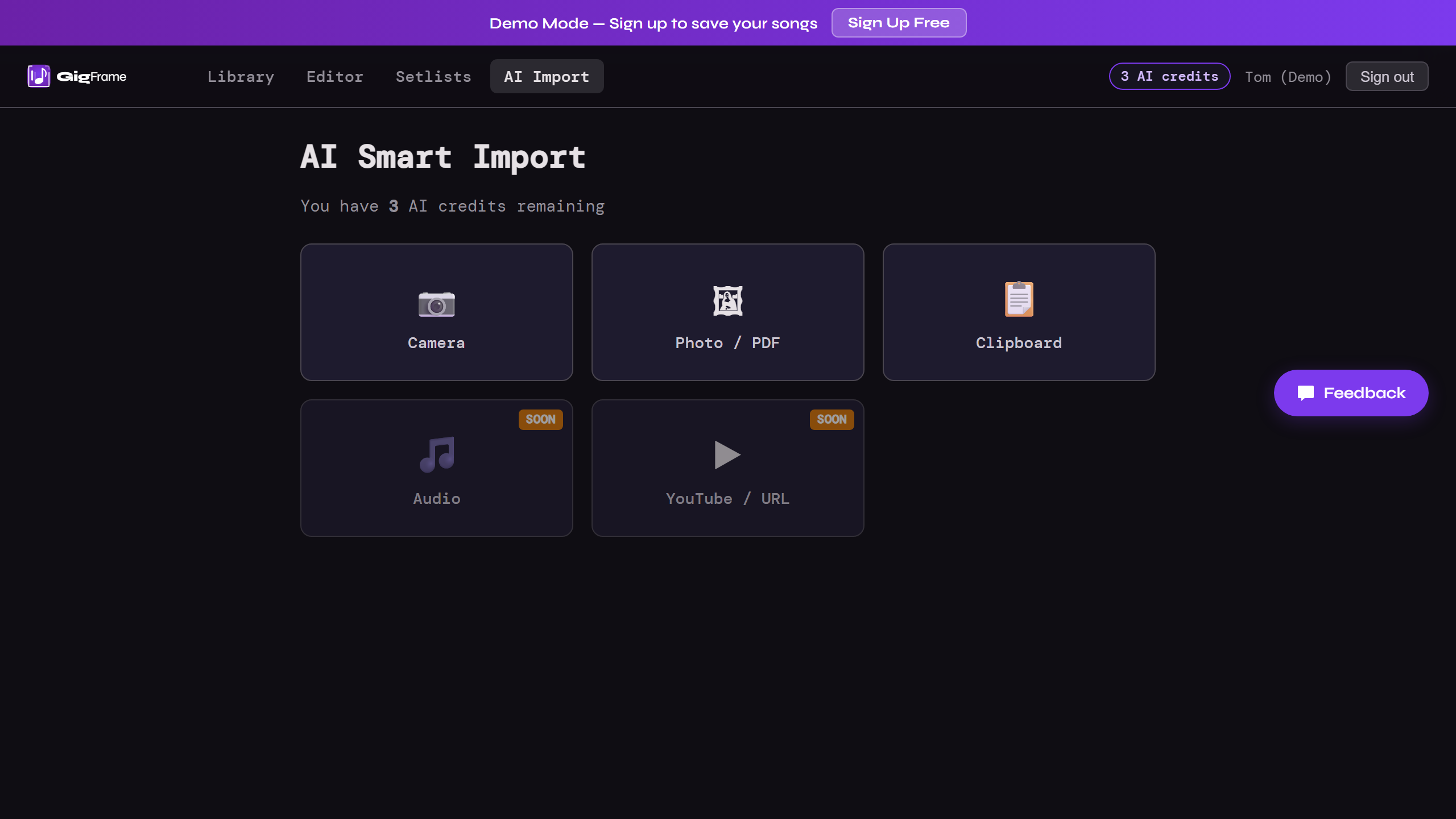Click the 3 AI credits badge

1169,76
